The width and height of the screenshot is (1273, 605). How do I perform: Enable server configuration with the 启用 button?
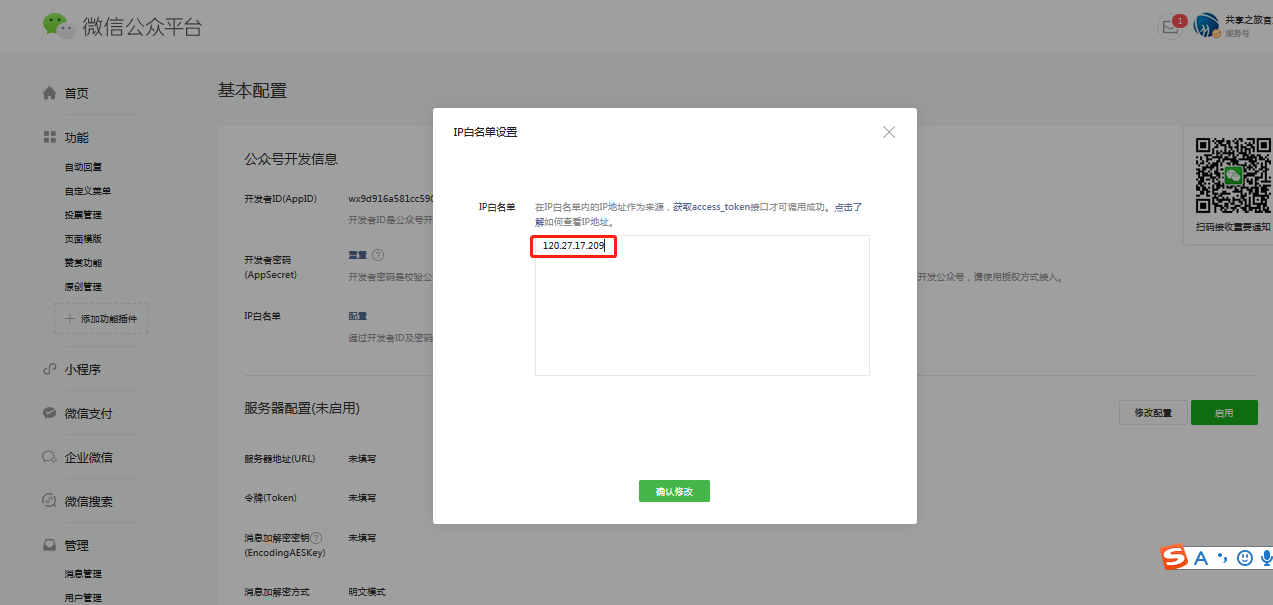click(1224, 412)
